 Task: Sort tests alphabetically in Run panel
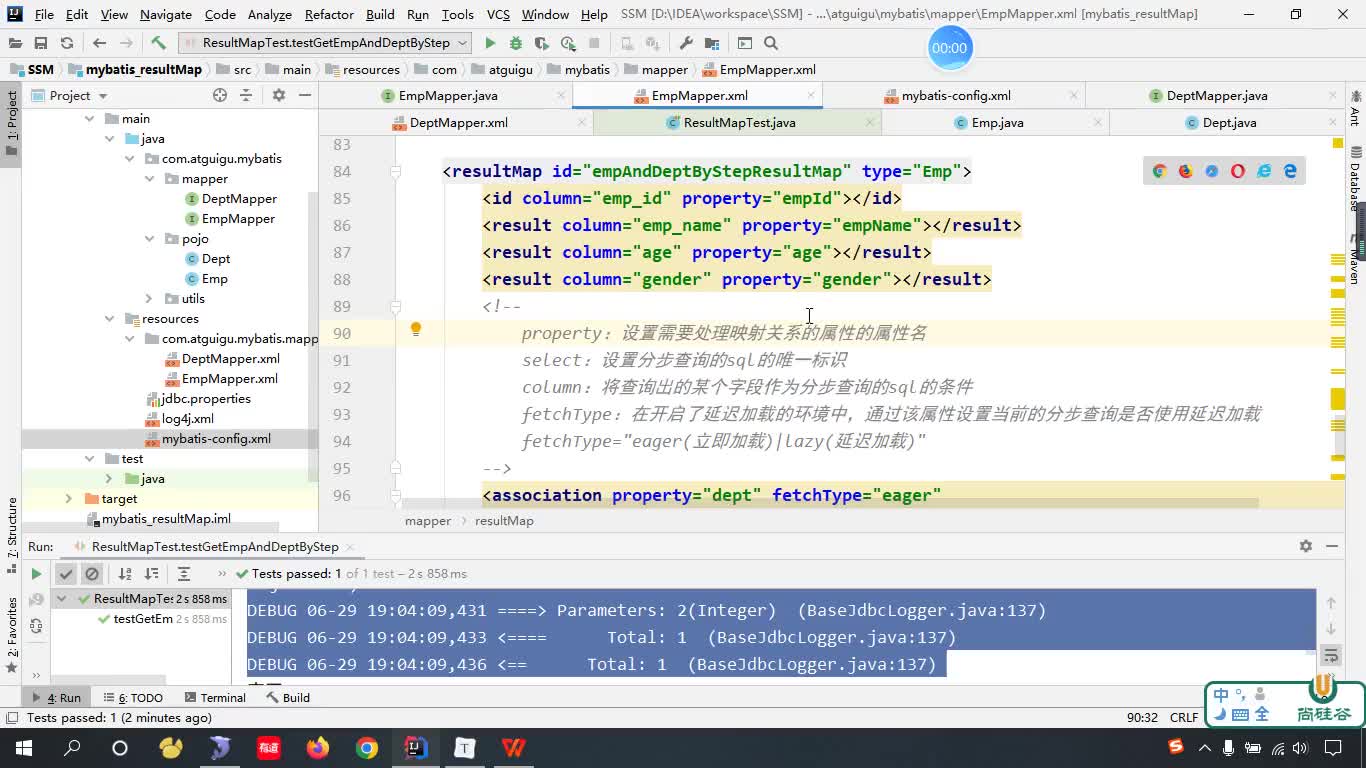pyautogui.click(x=125, y=574)
